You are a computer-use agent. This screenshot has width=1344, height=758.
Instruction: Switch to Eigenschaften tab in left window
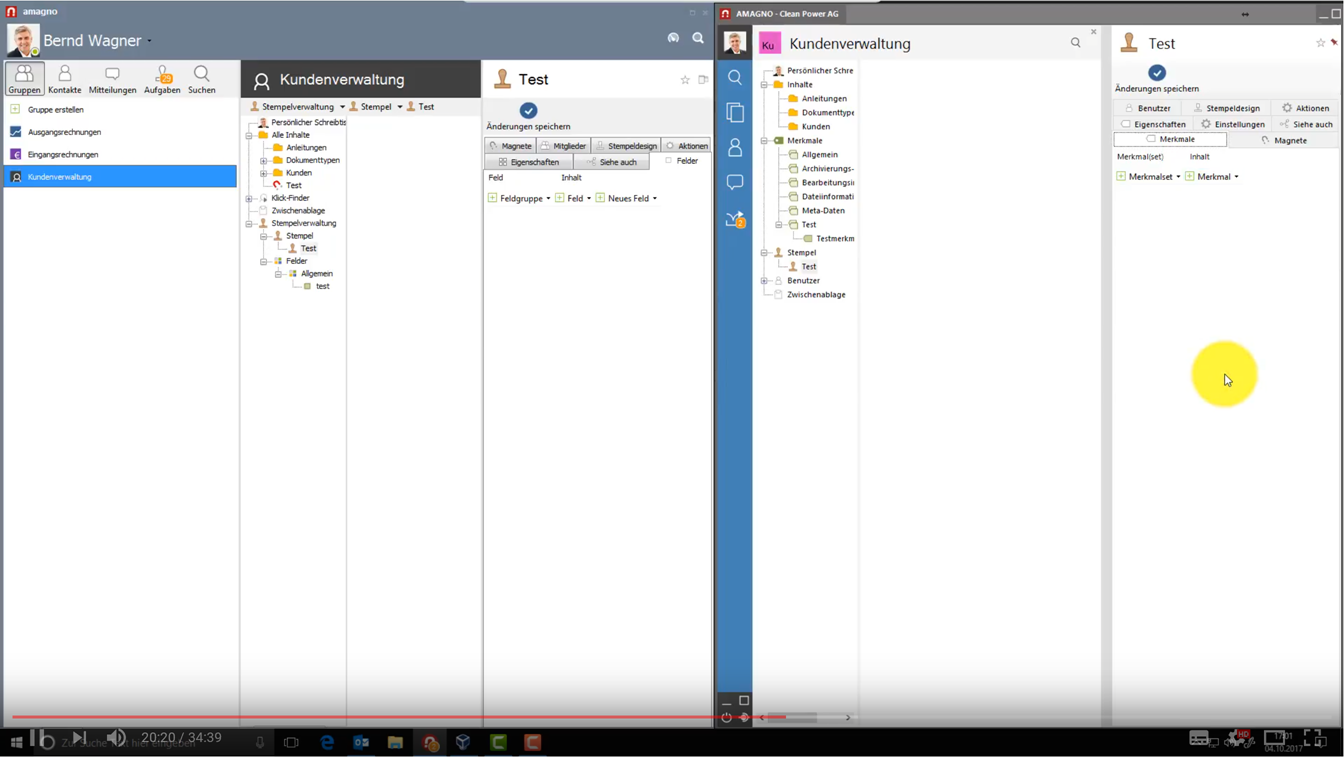529,162
